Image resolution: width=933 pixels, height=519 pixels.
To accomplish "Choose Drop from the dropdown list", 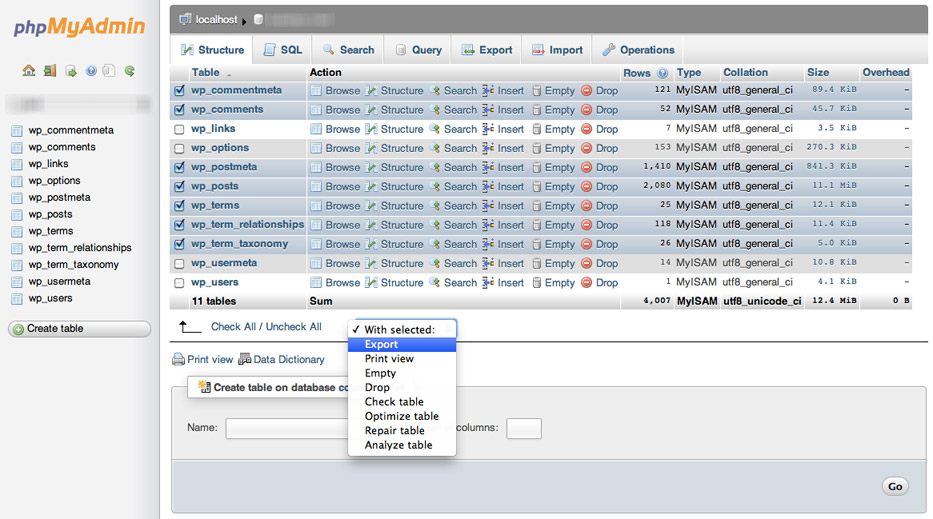I will [x=402, y=387].
